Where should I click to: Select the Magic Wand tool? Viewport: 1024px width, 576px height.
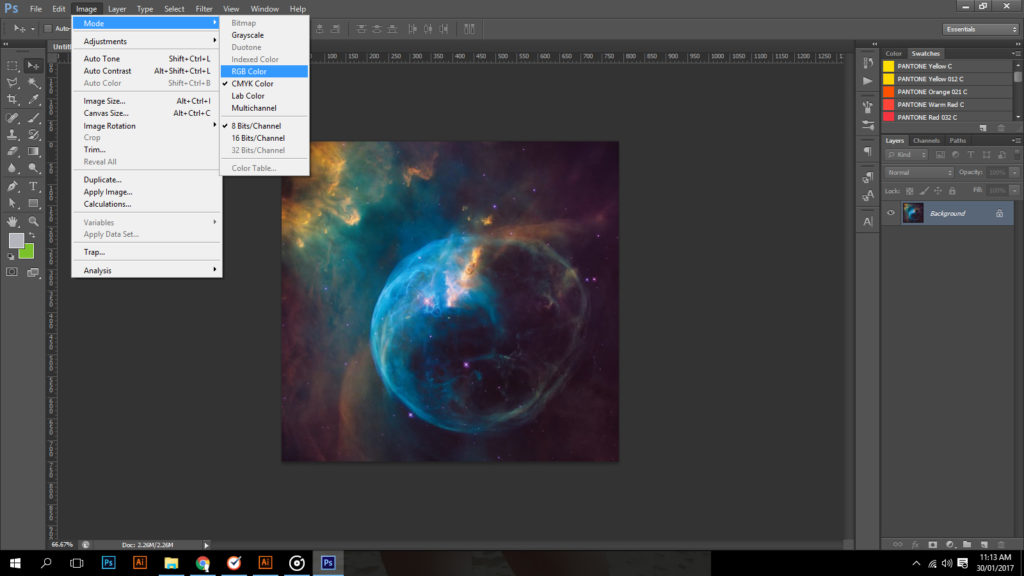coord(34,83)
